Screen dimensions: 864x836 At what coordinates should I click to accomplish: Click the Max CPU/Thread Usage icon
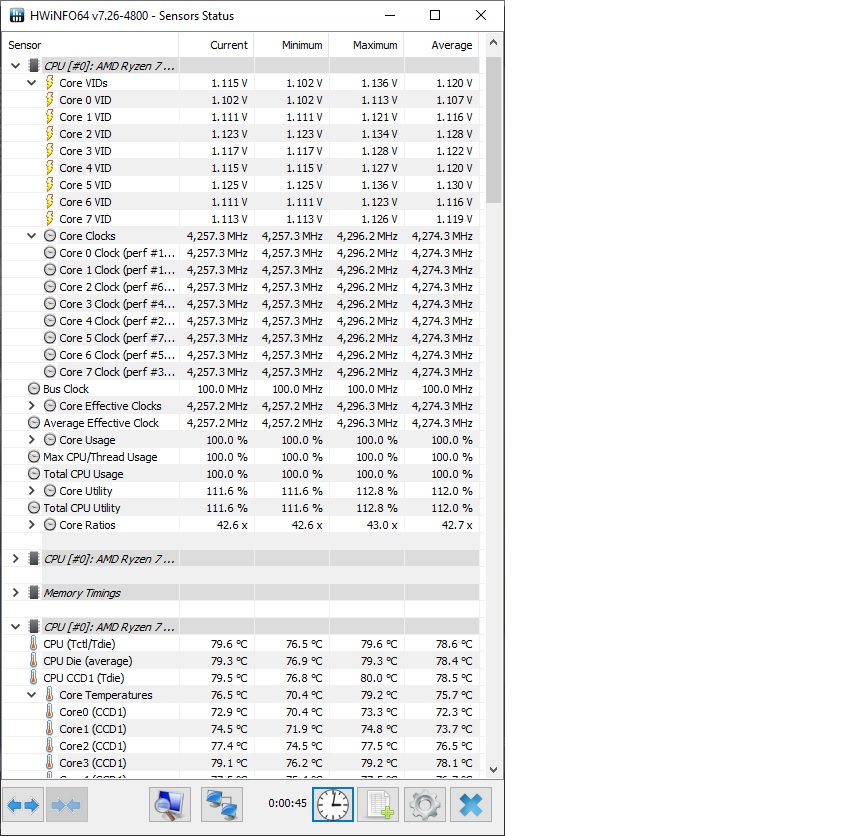pyautogui.click(x=34, y=457)
